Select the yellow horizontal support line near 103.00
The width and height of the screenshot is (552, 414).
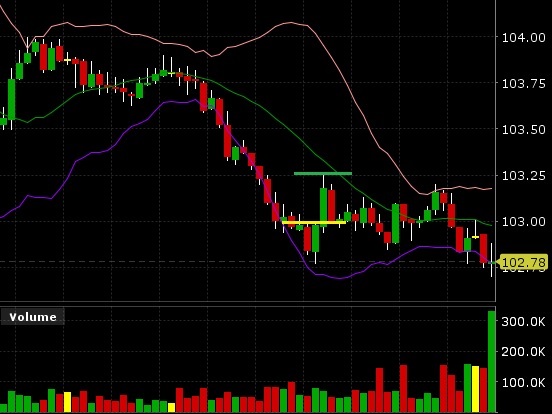coord(314,222)
